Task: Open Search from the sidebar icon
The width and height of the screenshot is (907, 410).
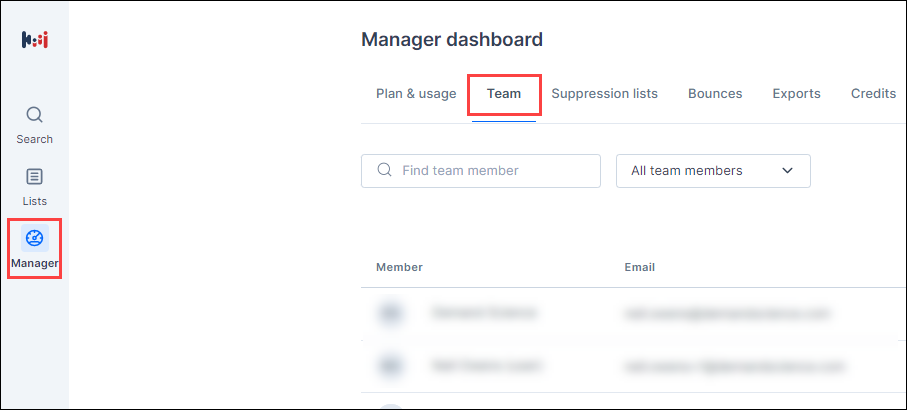Action: click(35, 115)
